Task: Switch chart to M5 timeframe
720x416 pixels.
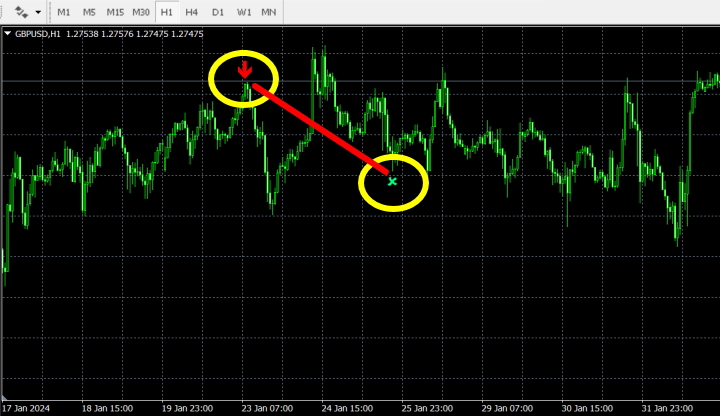Action: coord(89,12)
